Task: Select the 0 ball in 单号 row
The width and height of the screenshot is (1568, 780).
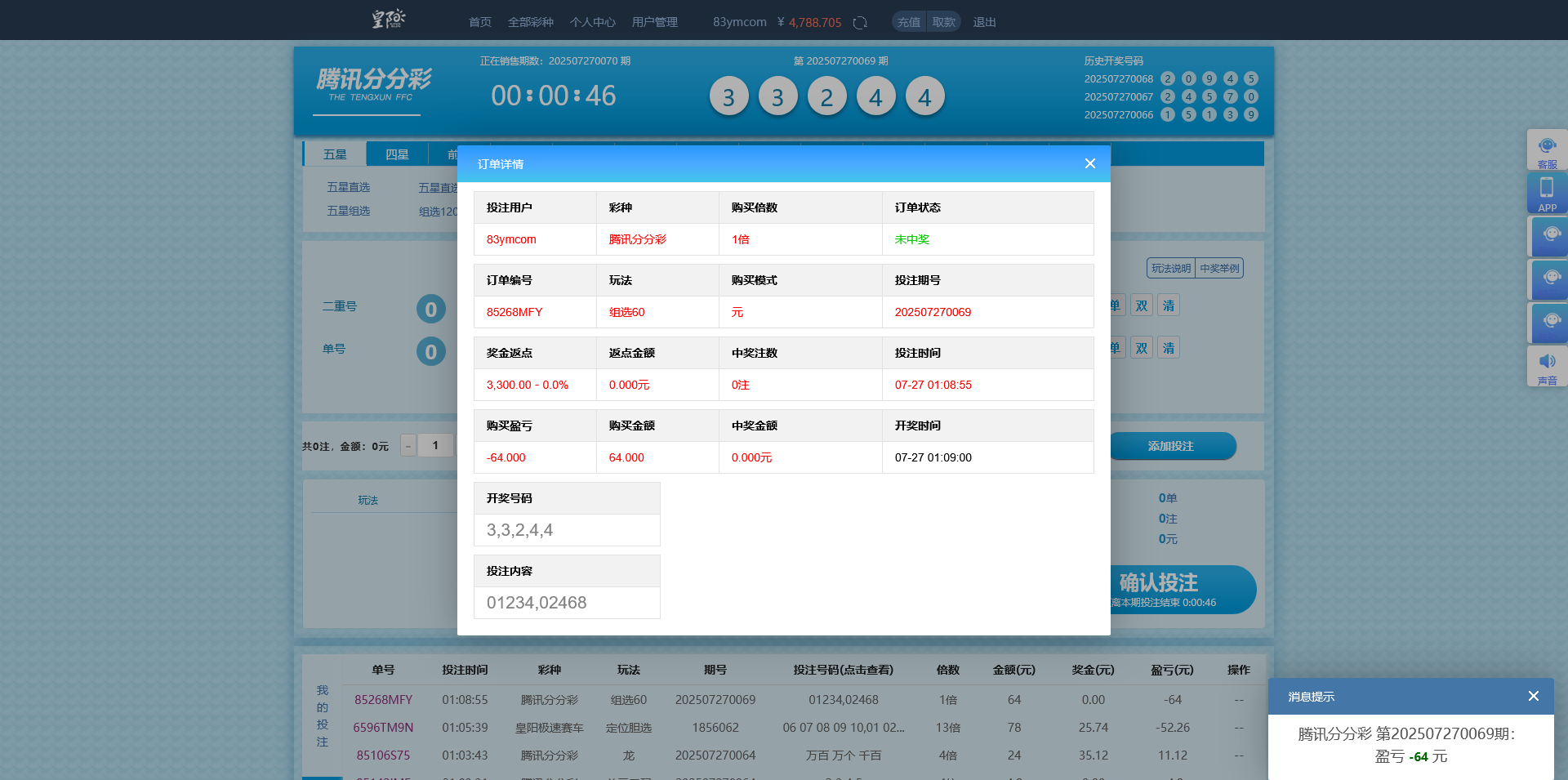Action: pos(431,351)
